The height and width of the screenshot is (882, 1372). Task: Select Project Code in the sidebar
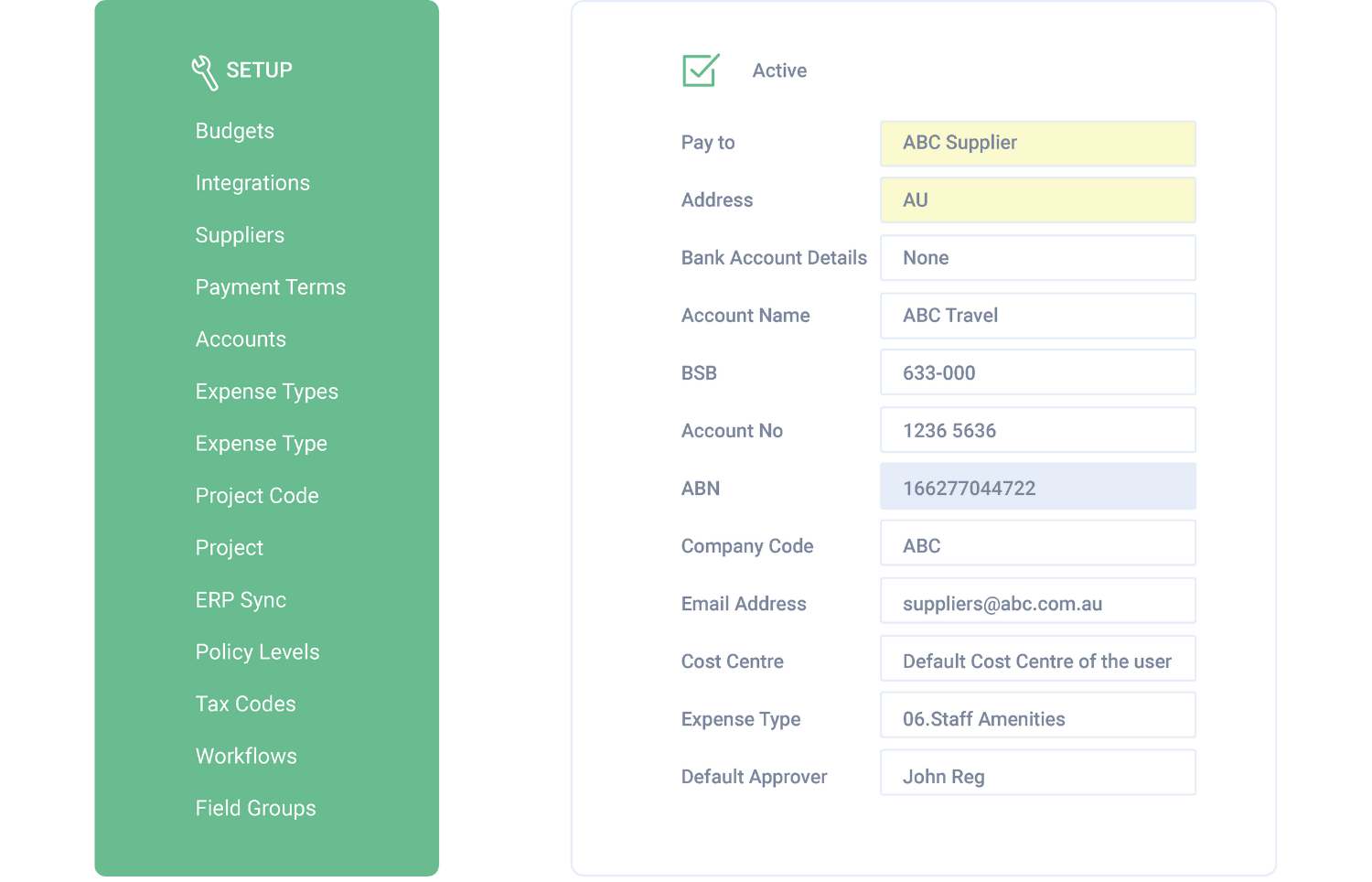tap(257, 495)
